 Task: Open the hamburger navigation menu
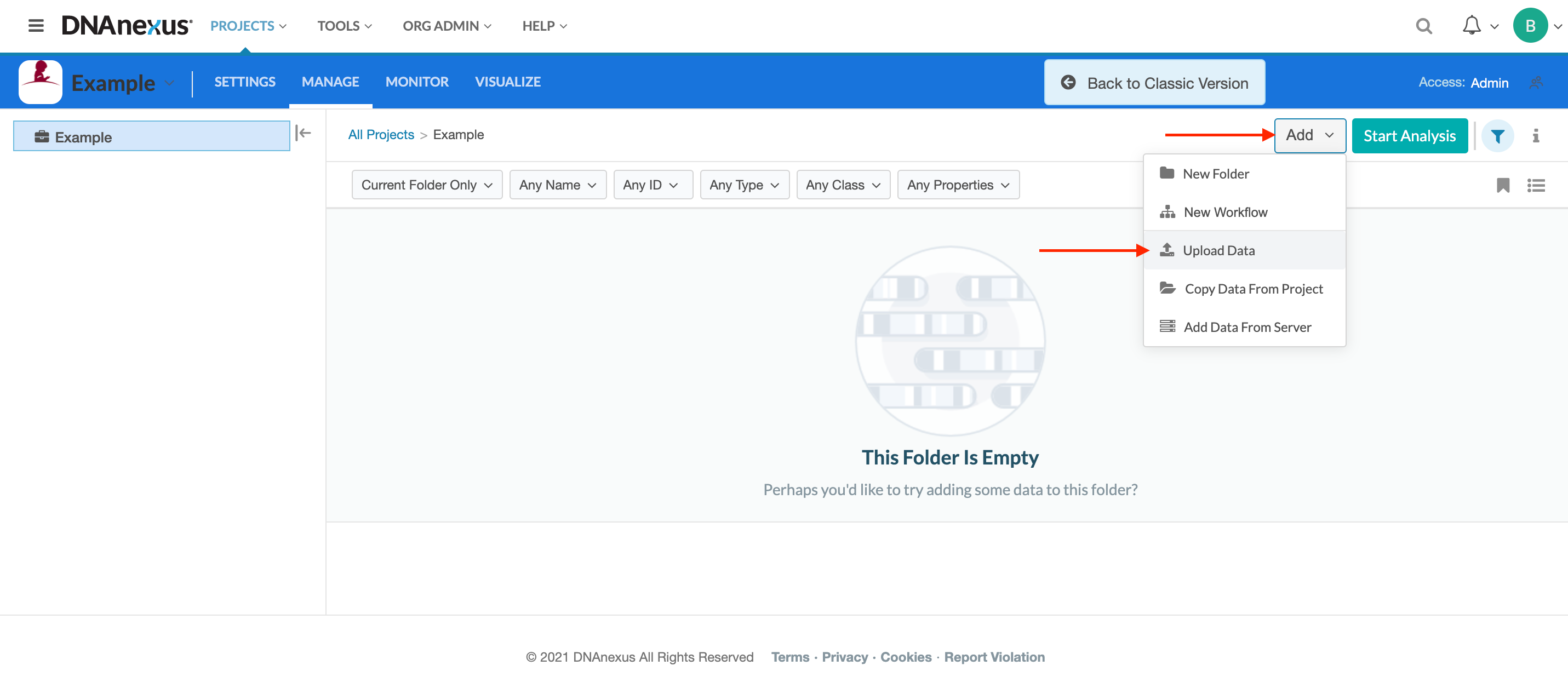(x=36, y=26)
